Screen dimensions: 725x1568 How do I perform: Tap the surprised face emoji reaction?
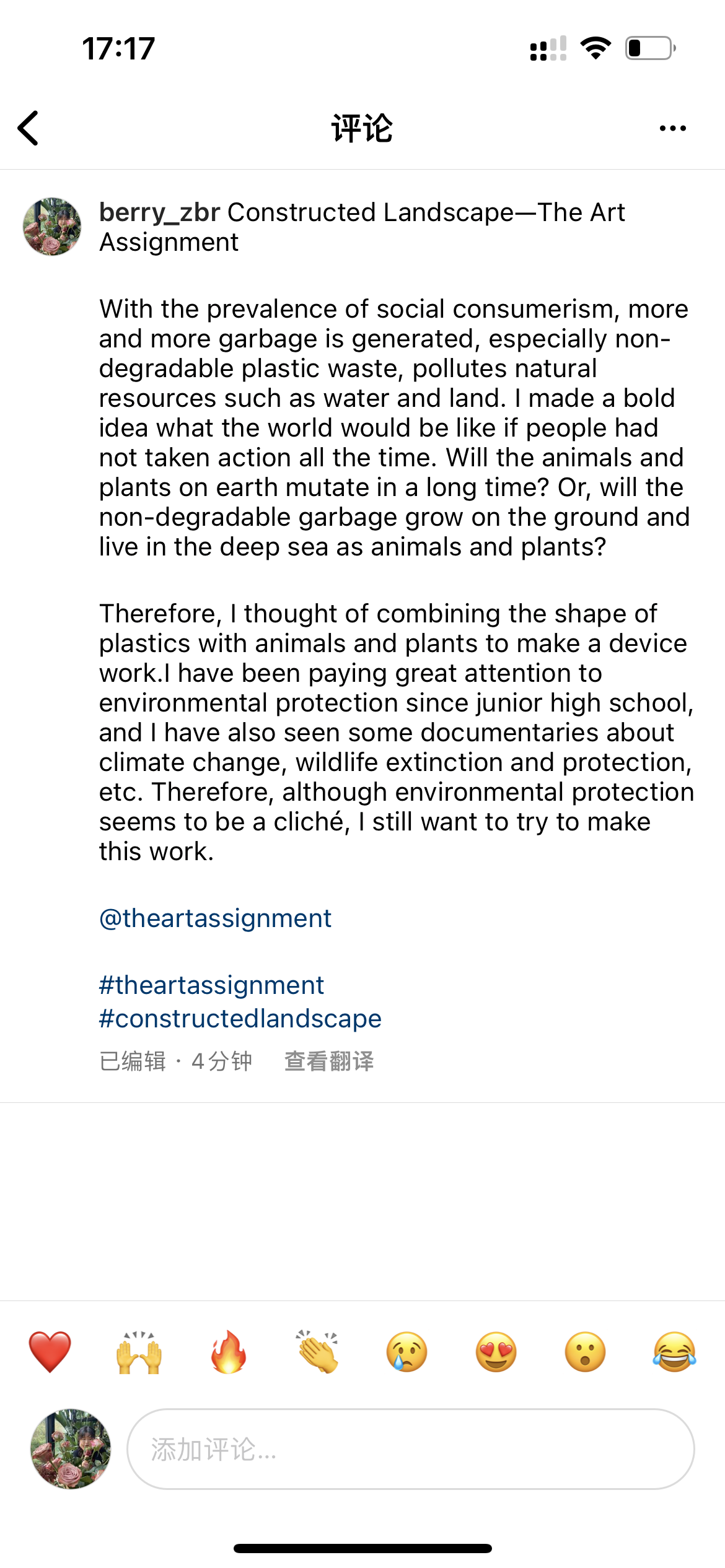586,1351
